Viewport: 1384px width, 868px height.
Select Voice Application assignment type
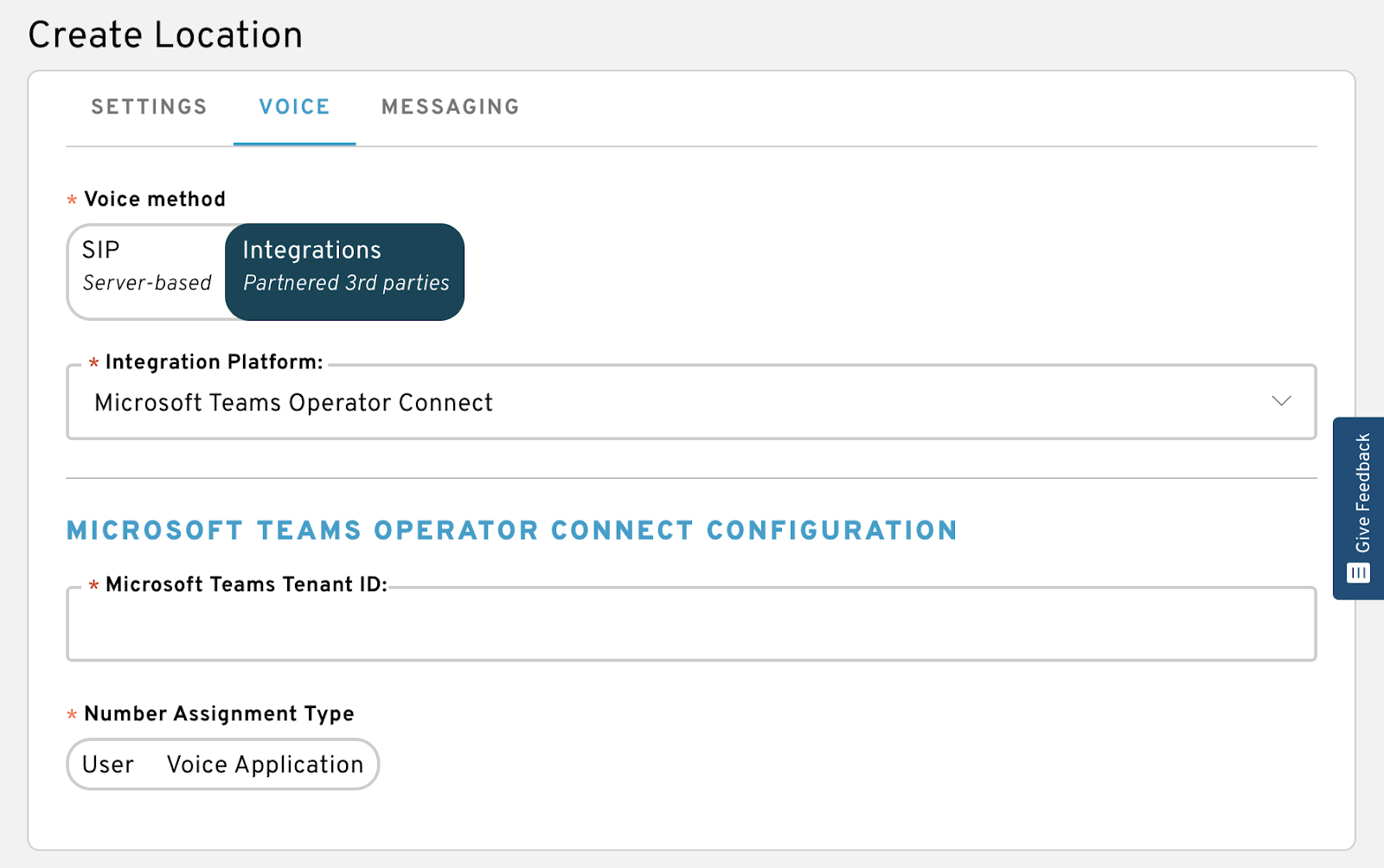tap(265, 764)
